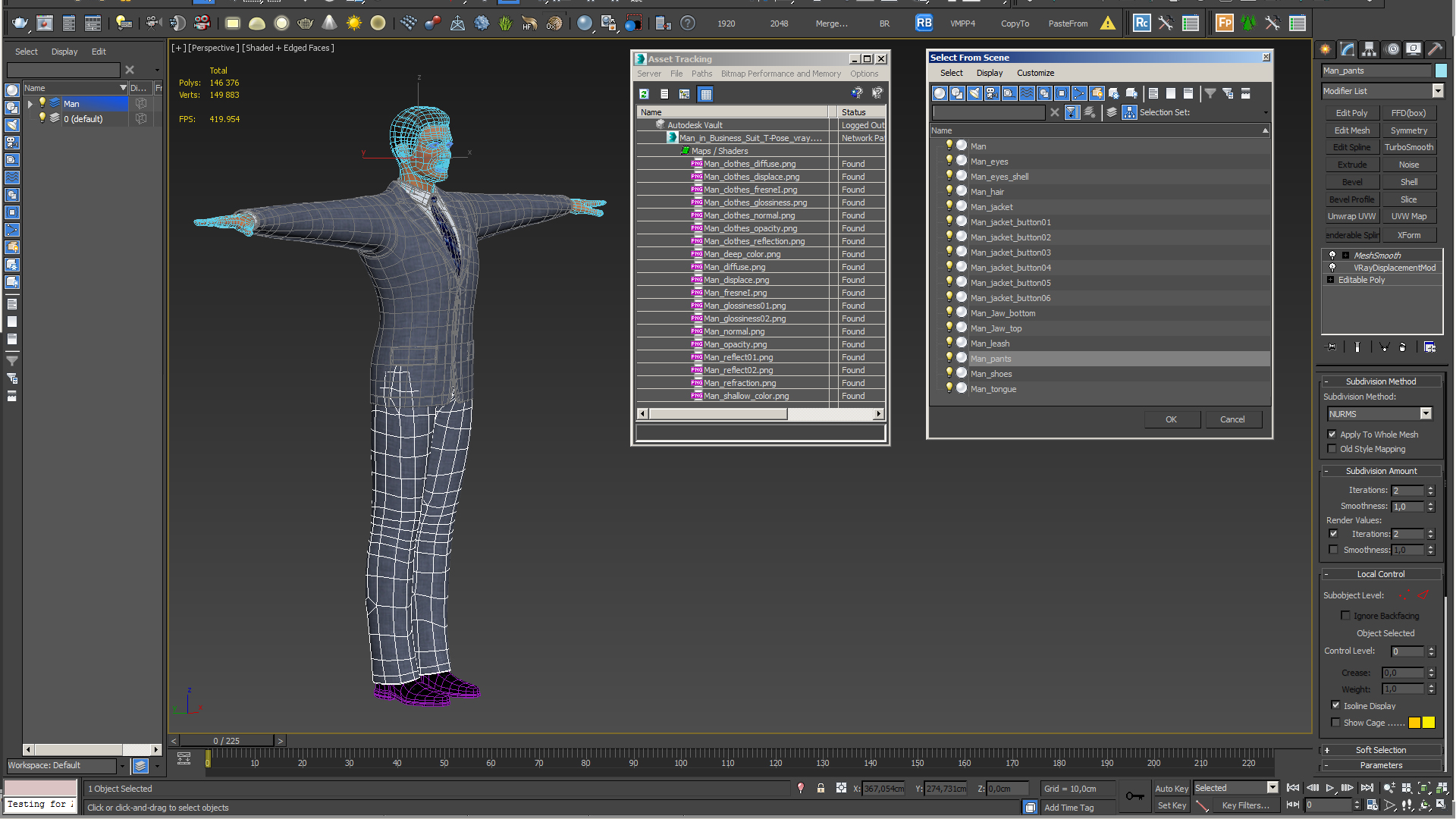
Task: Toggle Apply To Whole Mesh checkbox
Action: point(1332,435)
